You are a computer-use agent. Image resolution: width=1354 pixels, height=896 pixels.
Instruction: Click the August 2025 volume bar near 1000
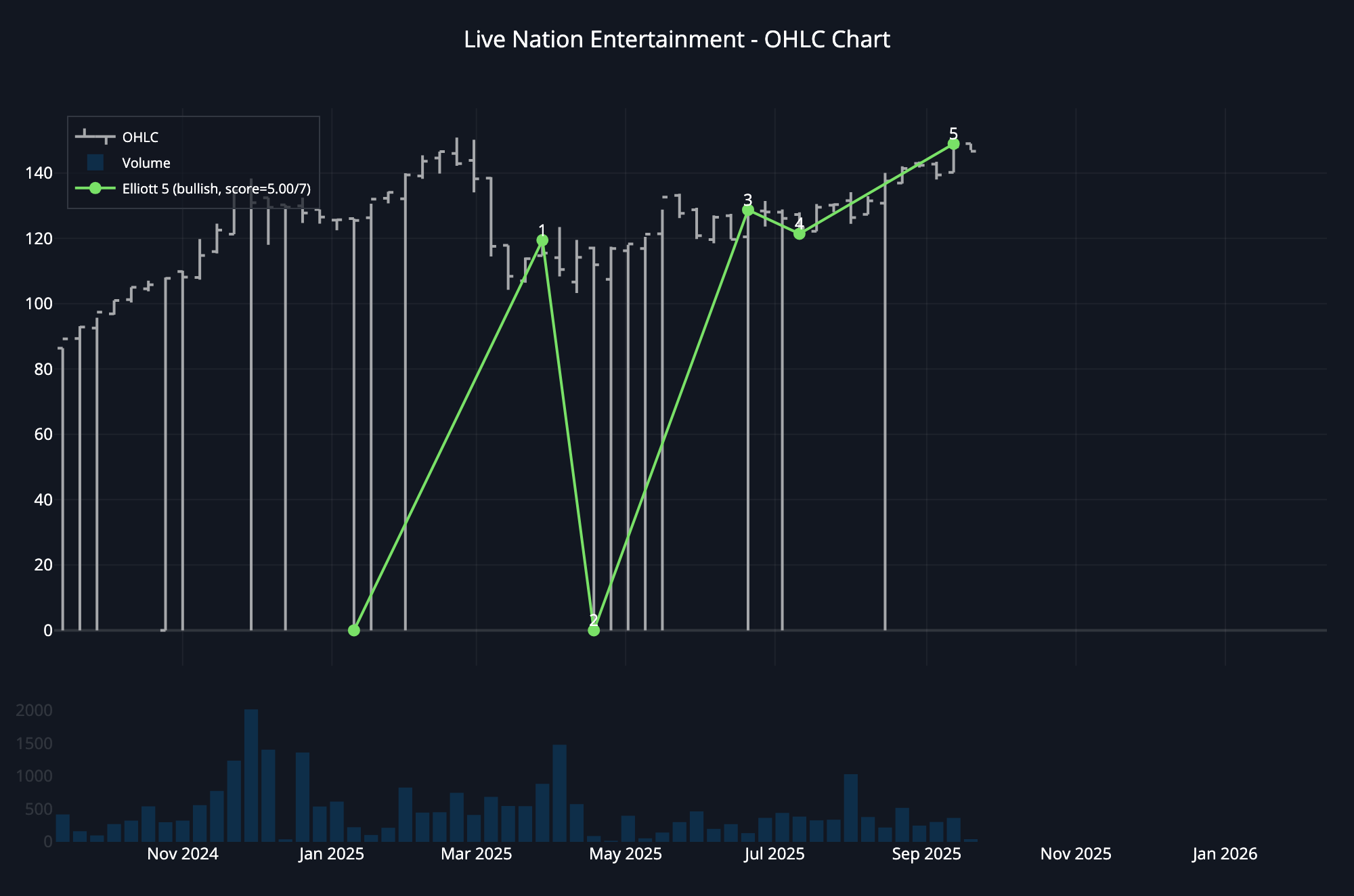[851, 807]
